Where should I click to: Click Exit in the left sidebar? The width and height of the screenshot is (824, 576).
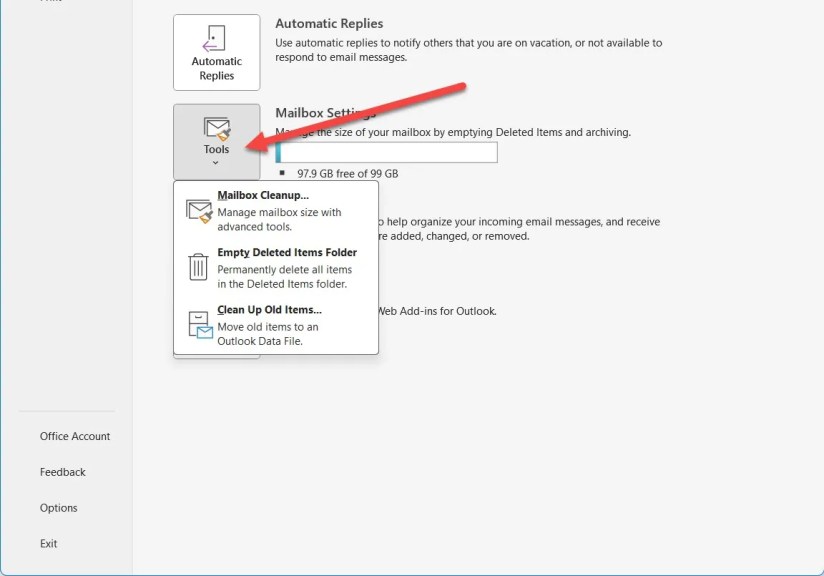click(48, 543)
